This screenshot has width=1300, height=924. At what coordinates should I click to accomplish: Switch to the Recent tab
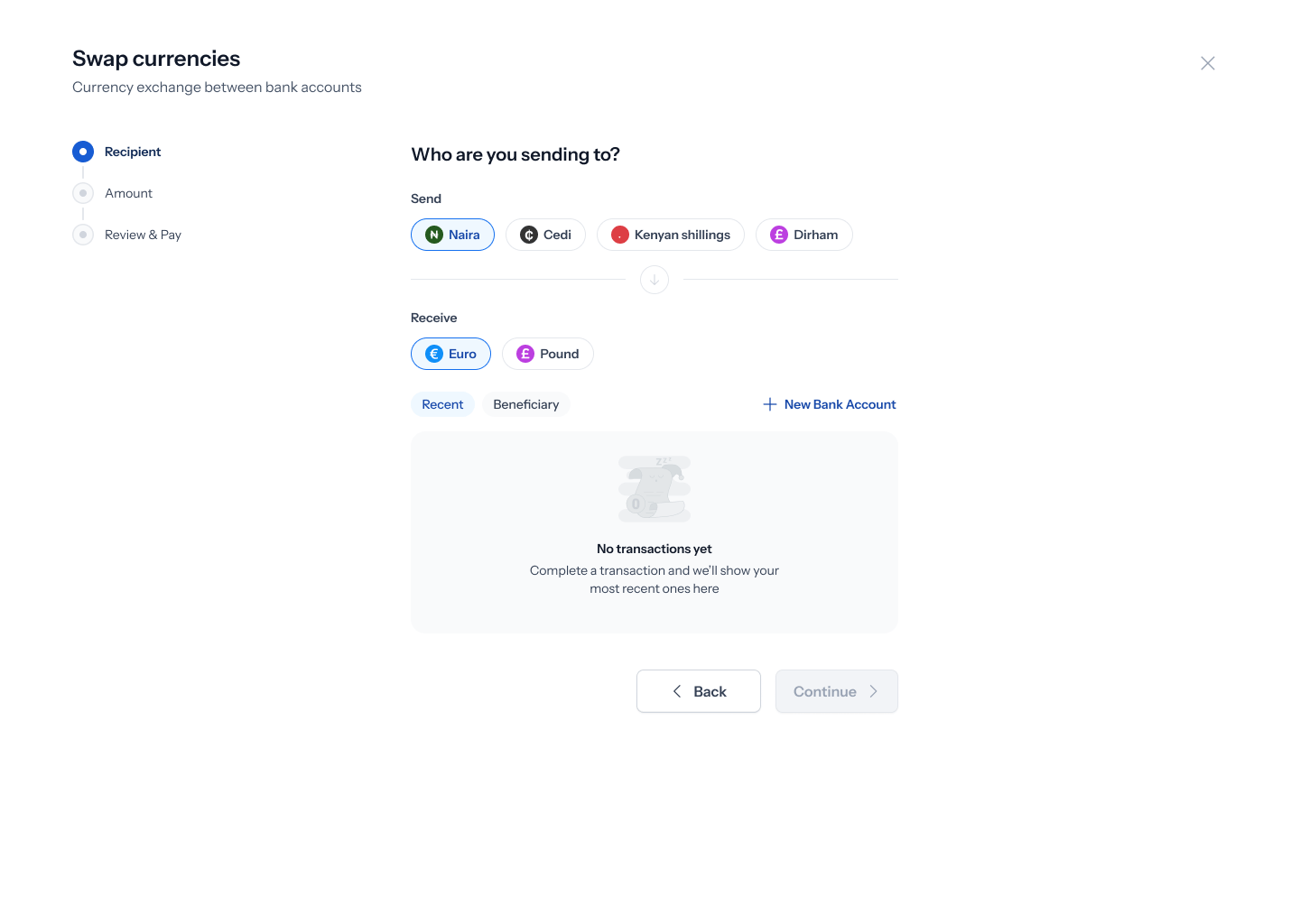pyautogui.click(x=442, y=404)
